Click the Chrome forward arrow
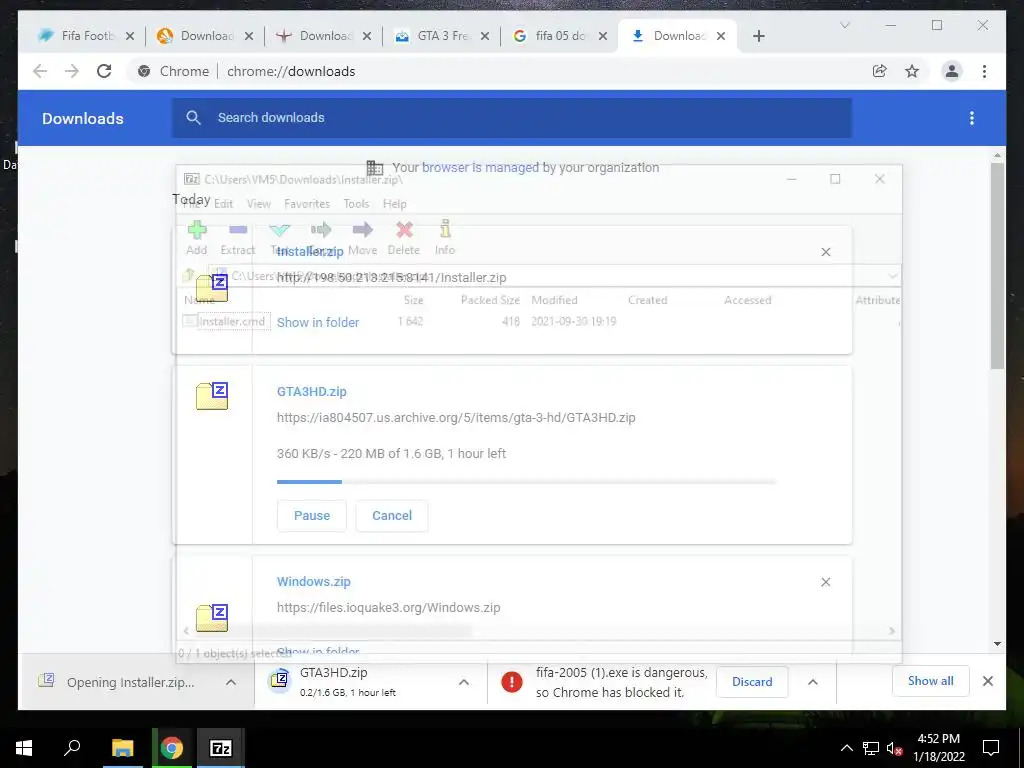Viewport: 1024px width, 768px height. pos(72,71)
